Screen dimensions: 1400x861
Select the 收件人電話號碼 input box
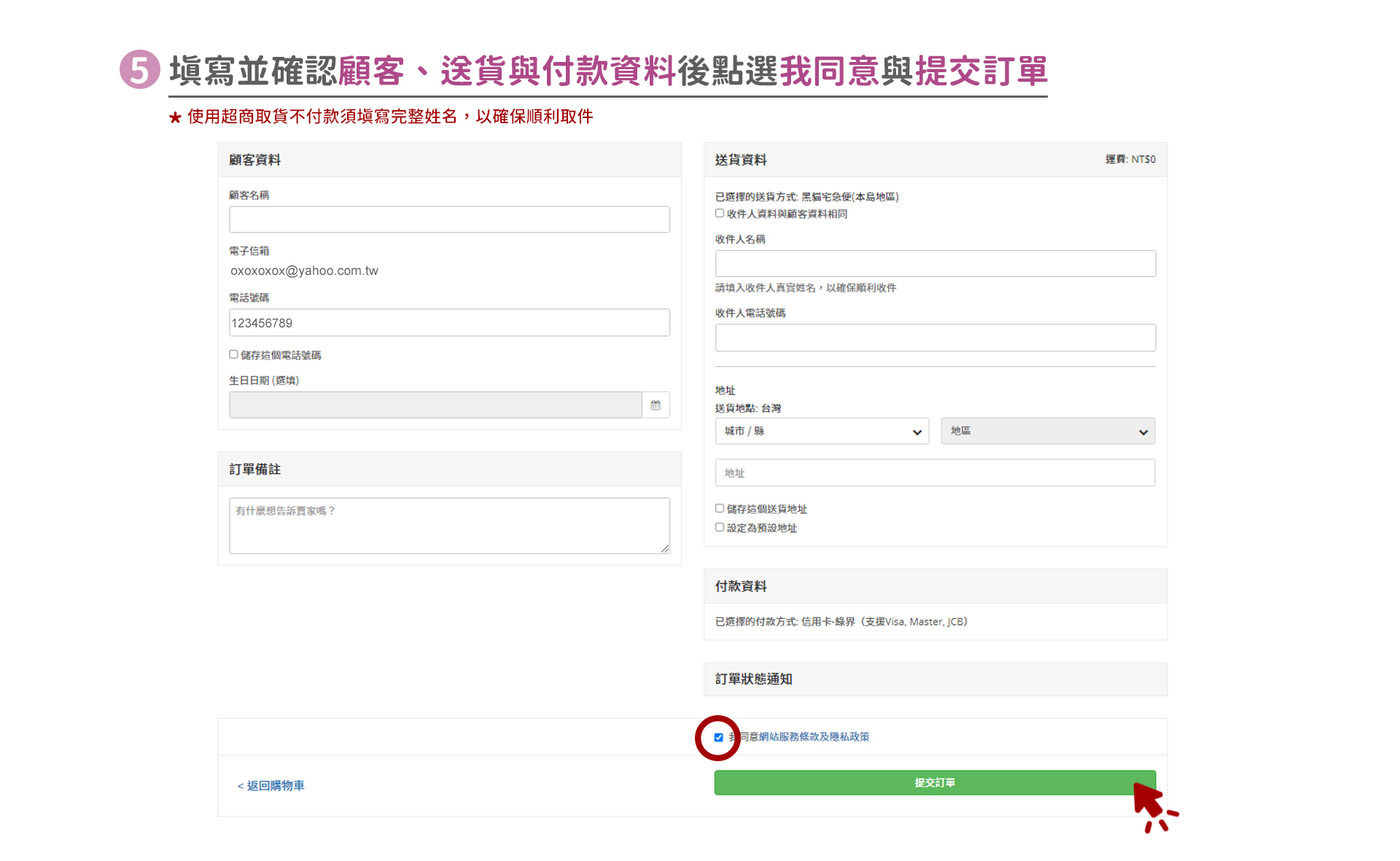click(x=935, y=338)
